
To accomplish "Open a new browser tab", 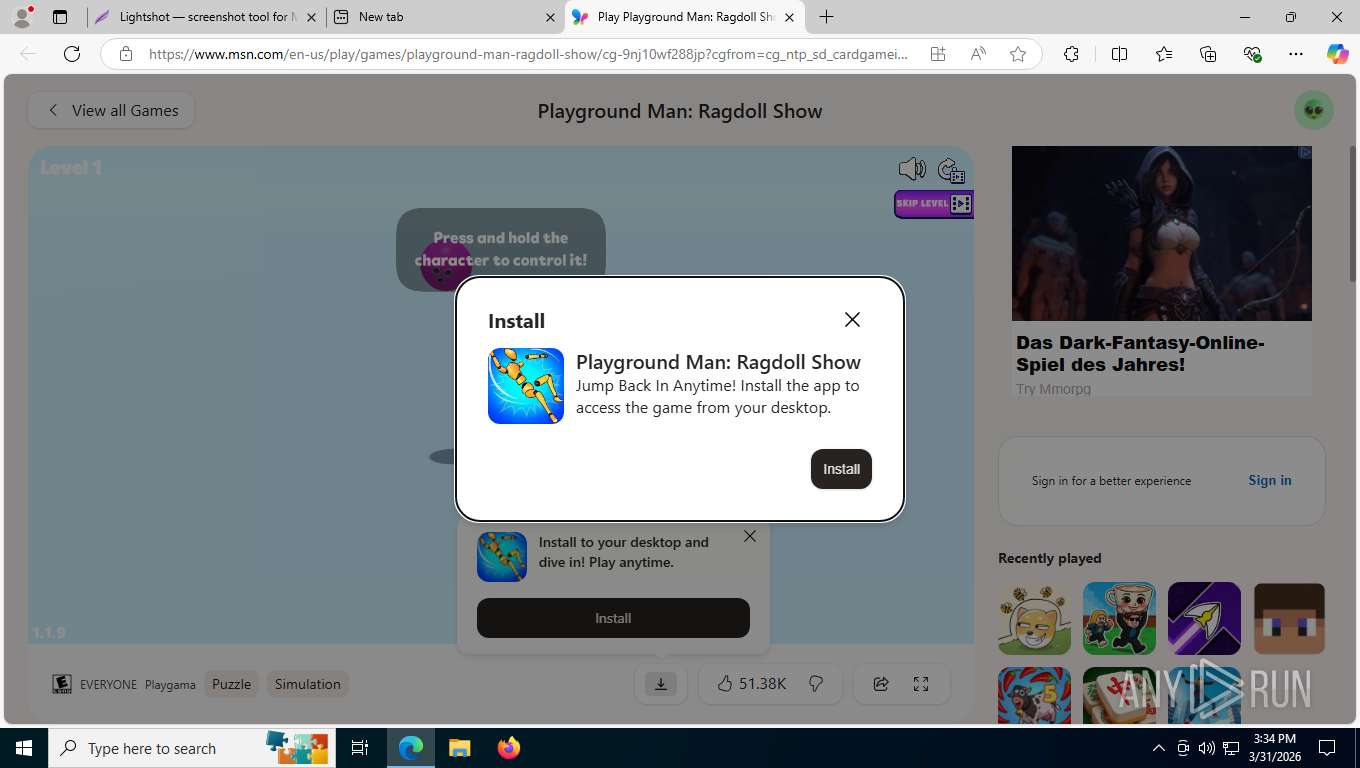I will click(826, 17).
